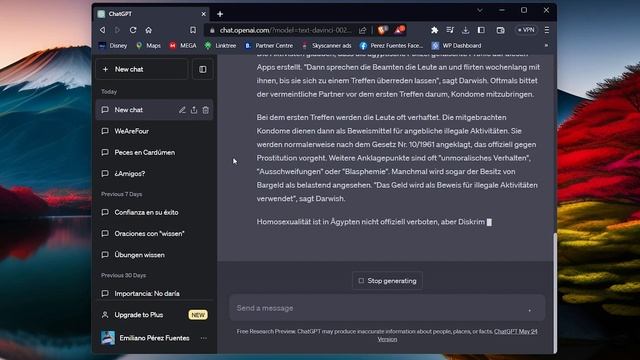Open tab search chevron in title bar
The width and height of the screenshot is (640, 360).
[480, 10]
